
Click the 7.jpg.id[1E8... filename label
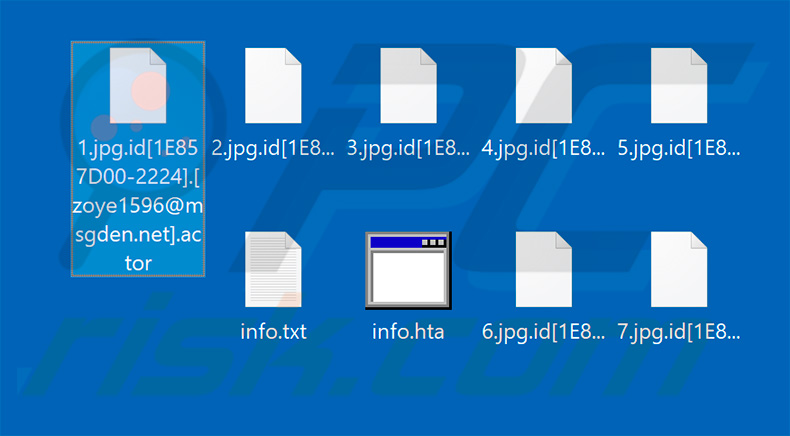click(x=679, y=332)
